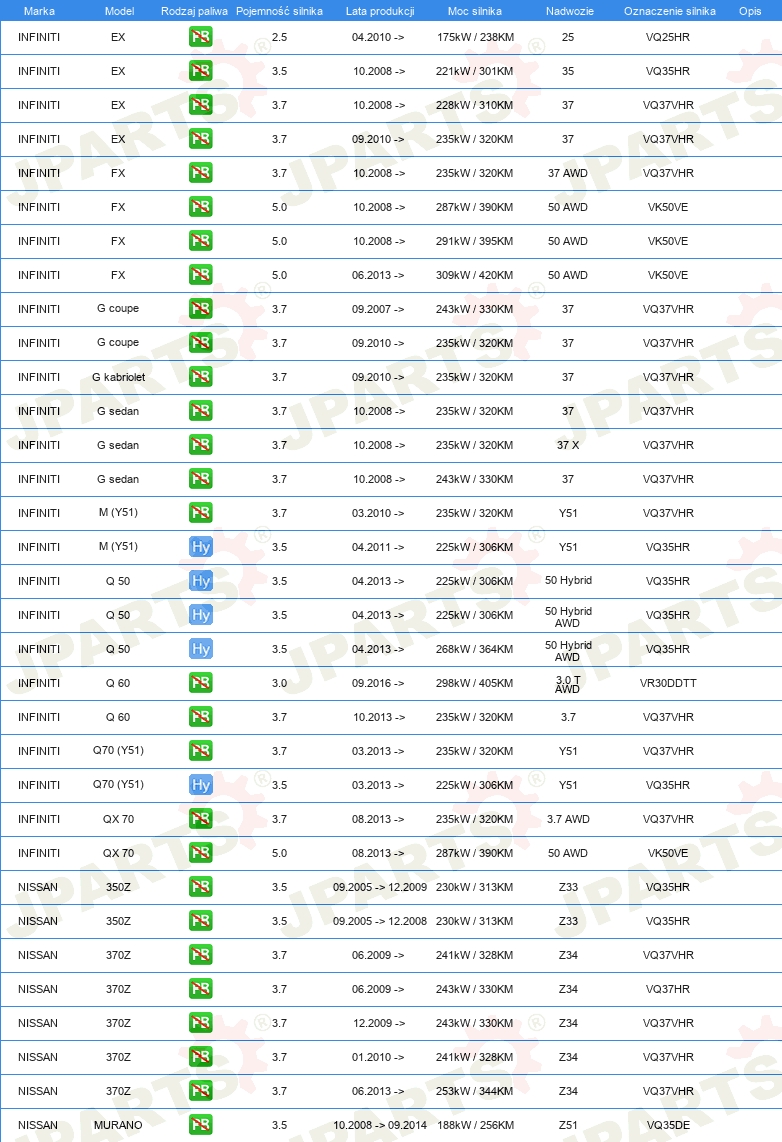Click petrol icon in Q 60 3.0 VR30DDTT row
This screenshot has width=782, height=1142.
coord(200,682)
